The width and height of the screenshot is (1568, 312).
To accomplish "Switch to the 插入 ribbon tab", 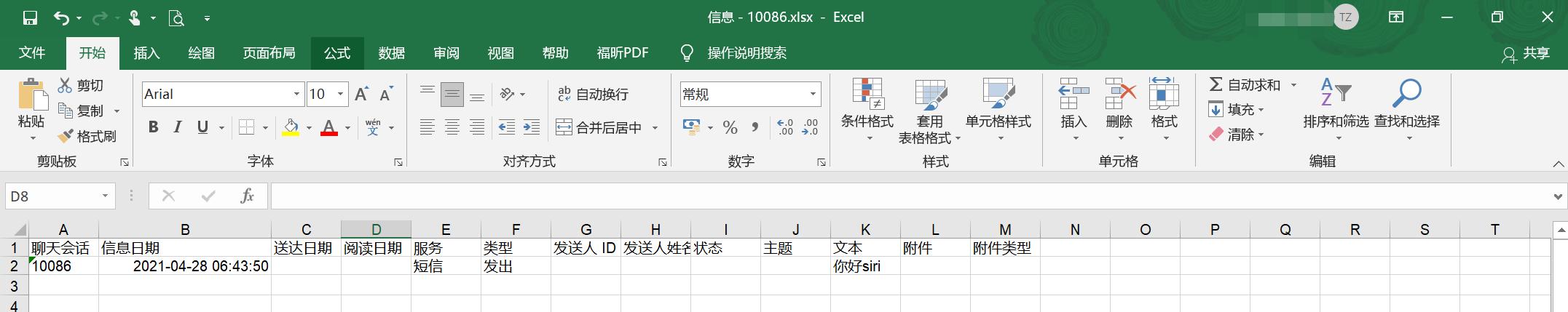I will (146, 53).
